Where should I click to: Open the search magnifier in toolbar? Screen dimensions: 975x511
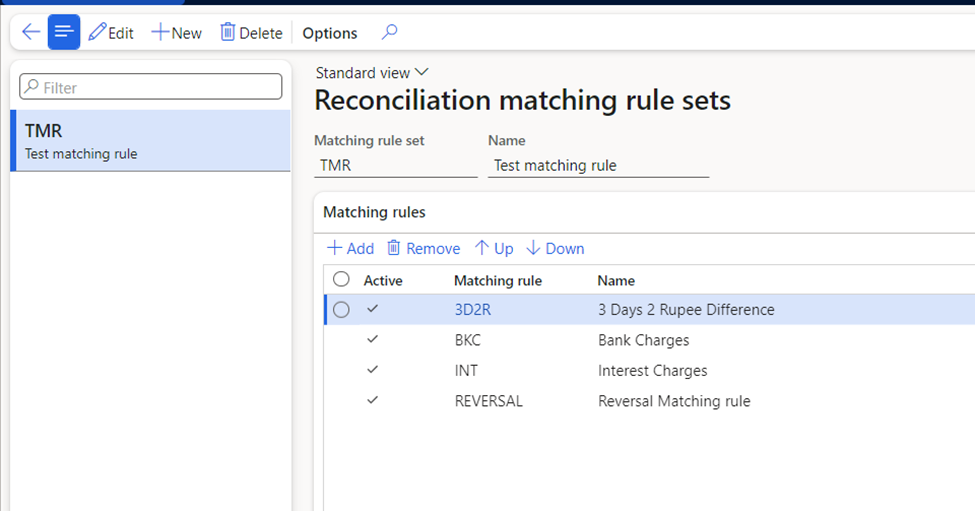[x=389, y=32]
